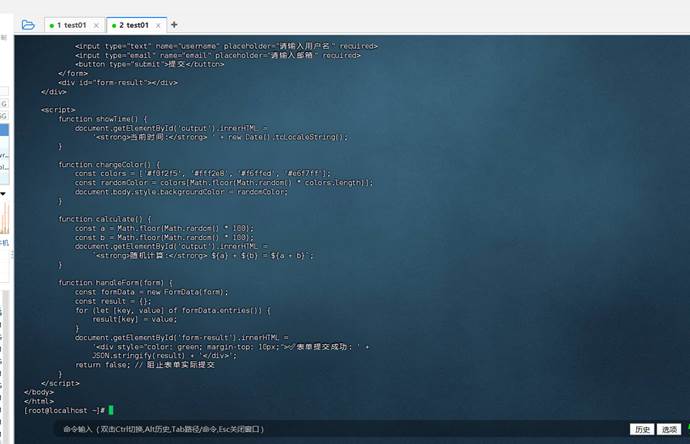
Task: Click the green status dot on tab 2
Action: point(114,26)
